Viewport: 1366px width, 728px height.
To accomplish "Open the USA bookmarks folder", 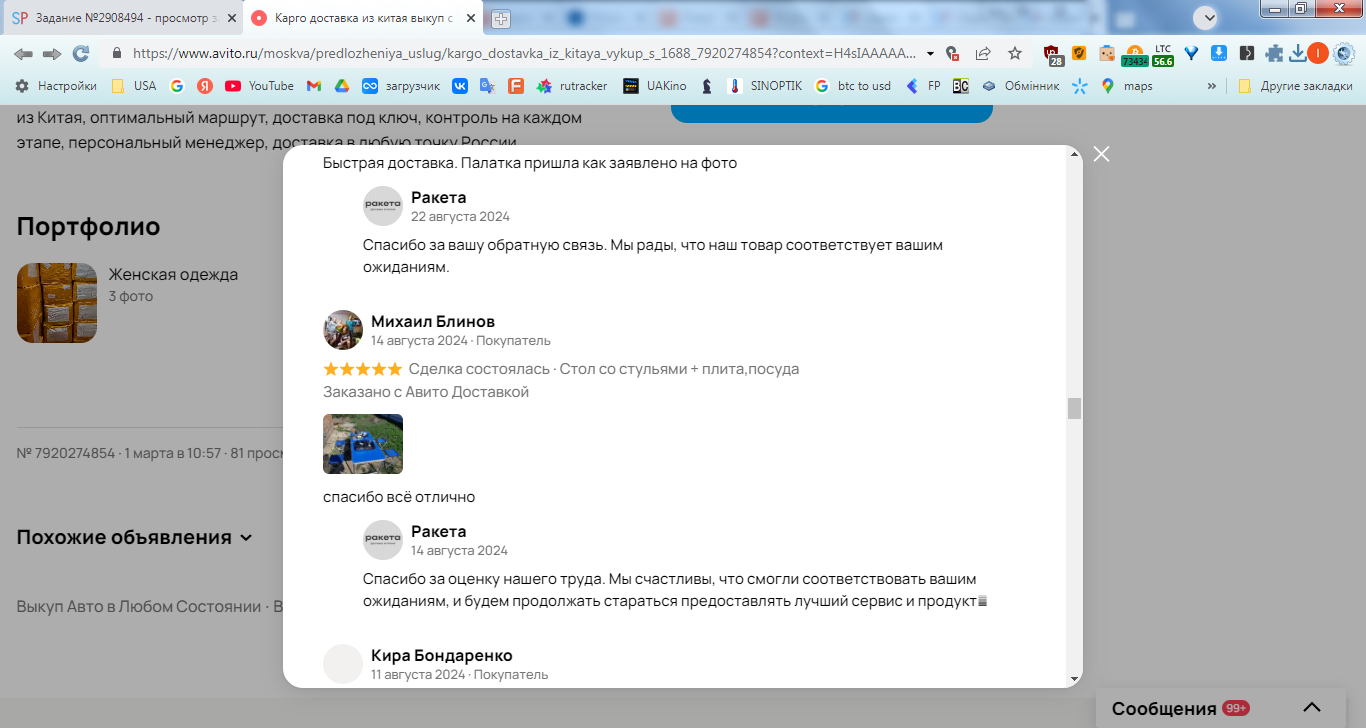I will (x=133, y=86).
